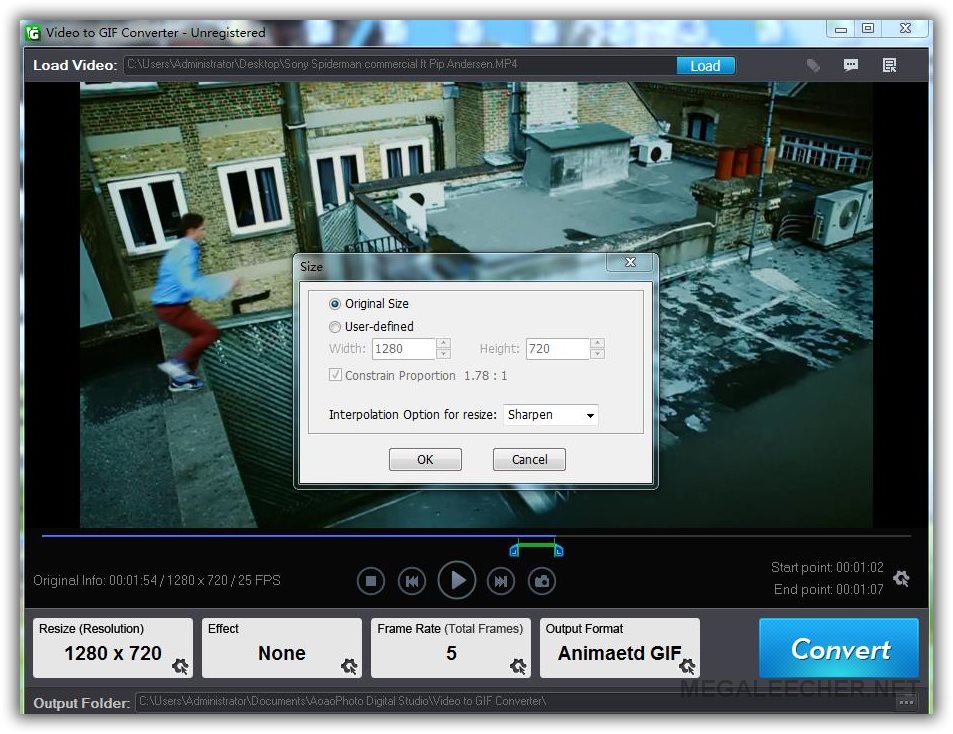
Task: Open the Effect None panel
Action: [x=282, y=648]
